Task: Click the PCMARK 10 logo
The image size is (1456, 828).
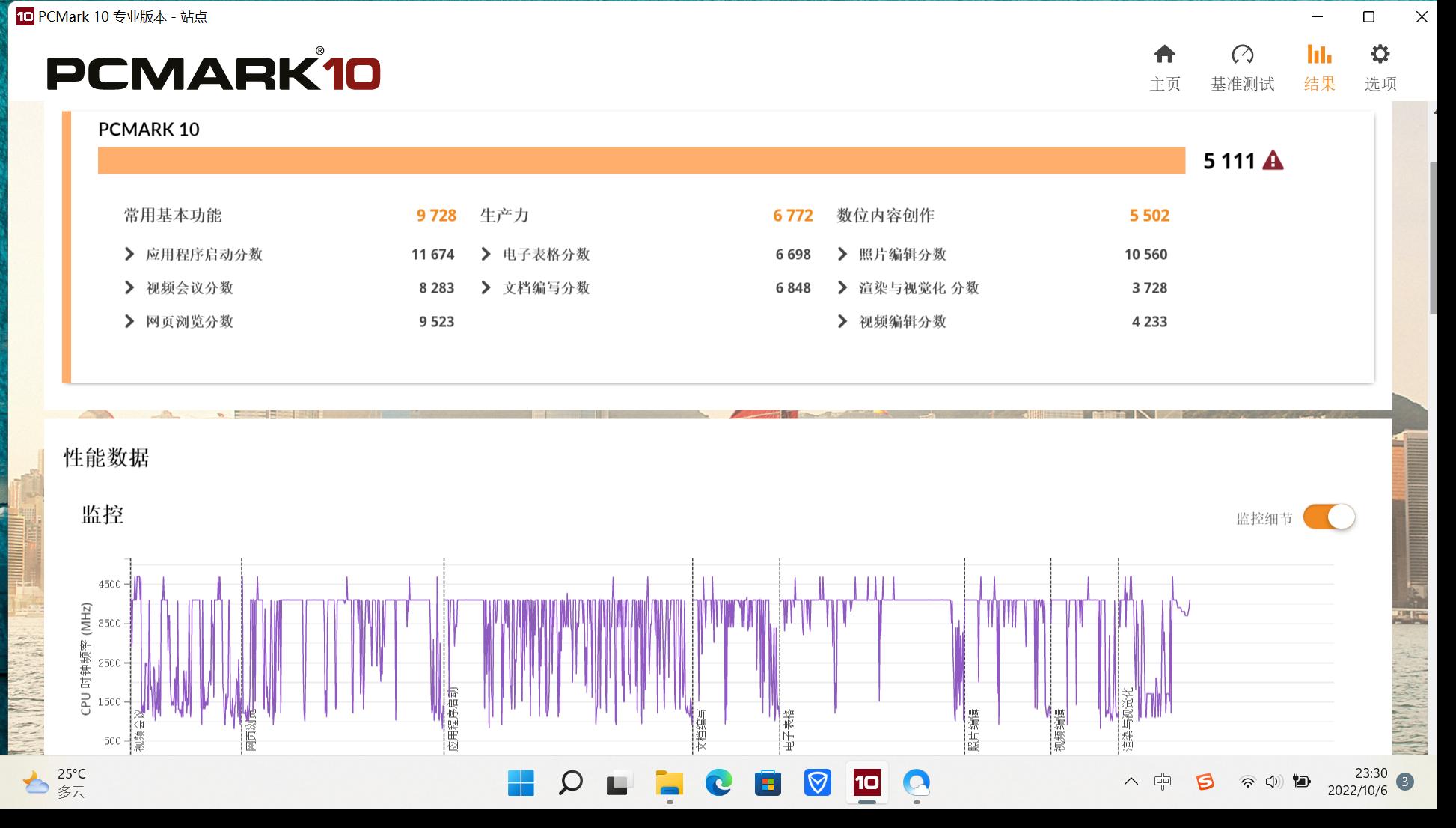Action: (x=213, y=70)
